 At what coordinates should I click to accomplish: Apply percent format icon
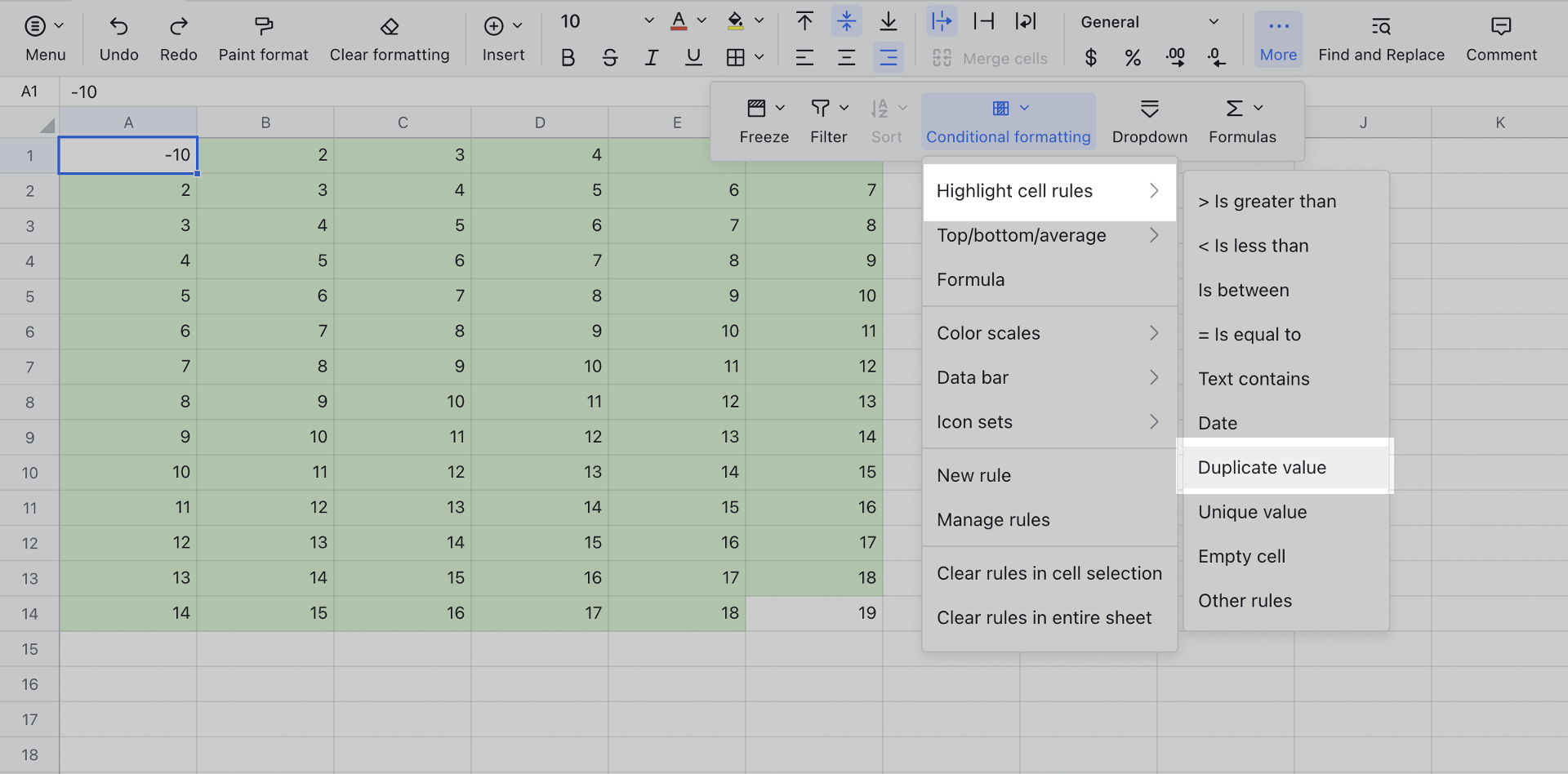(1133, 57)
